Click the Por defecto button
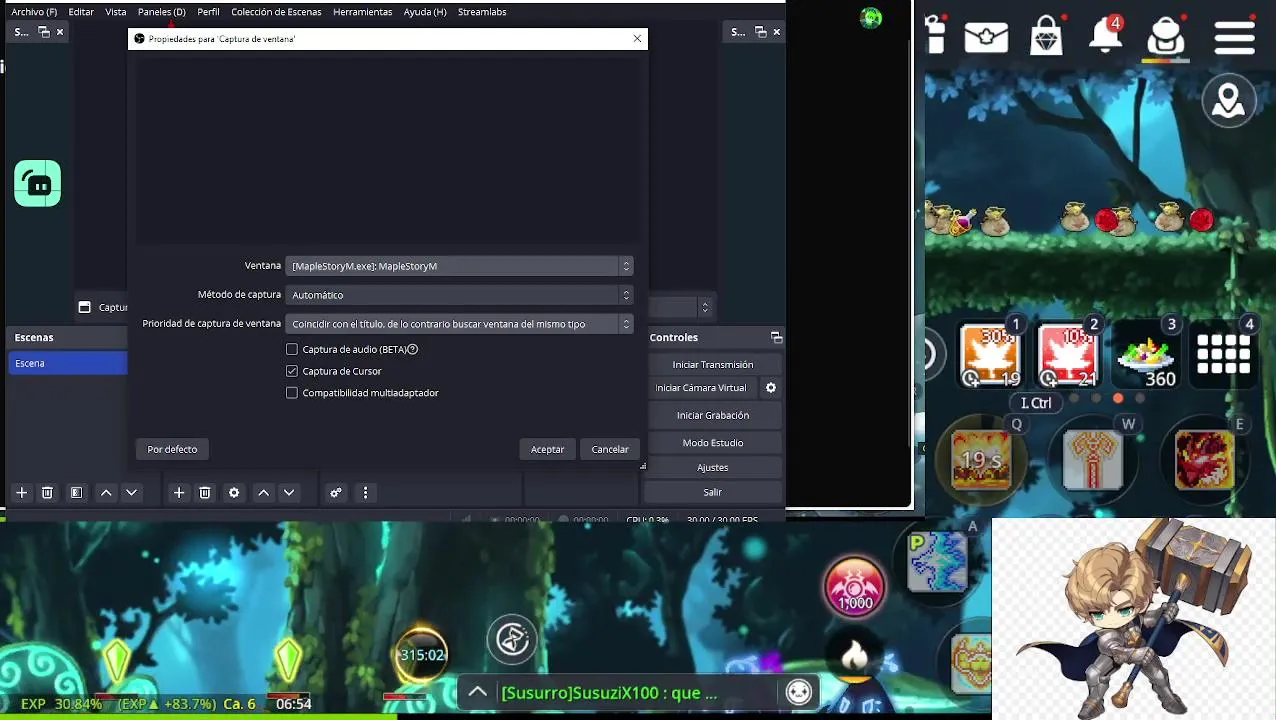Viewport: 1276px width, 720px height. (x=172, y=449)
